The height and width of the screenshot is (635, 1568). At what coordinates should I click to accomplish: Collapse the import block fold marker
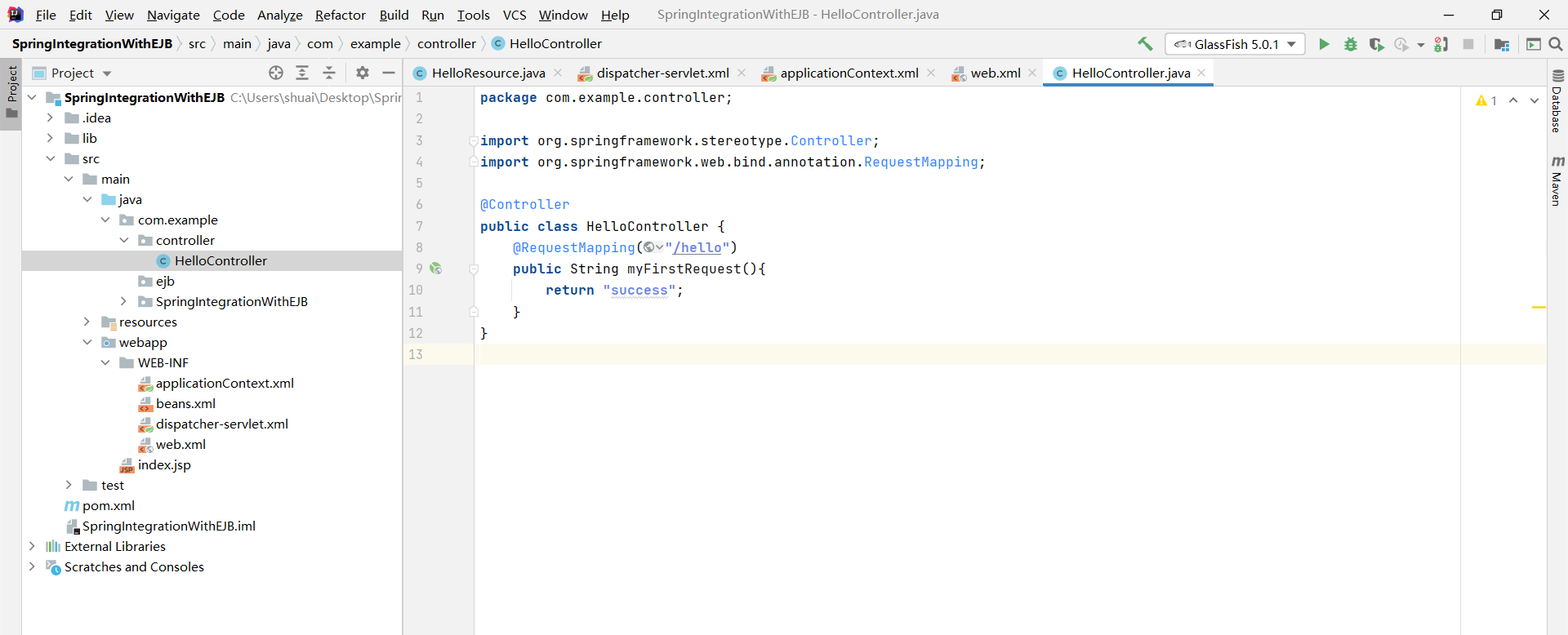(473, 140)
